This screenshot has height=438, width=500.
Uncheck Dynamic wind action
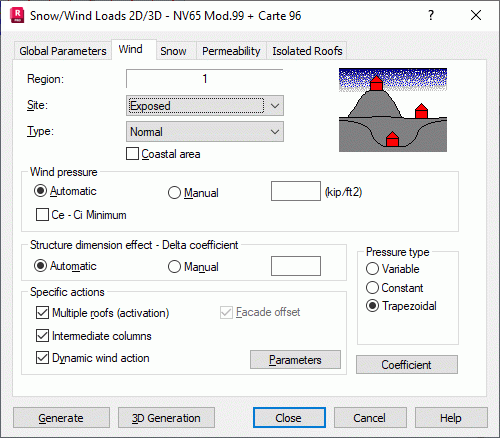(x=42, y=358)
